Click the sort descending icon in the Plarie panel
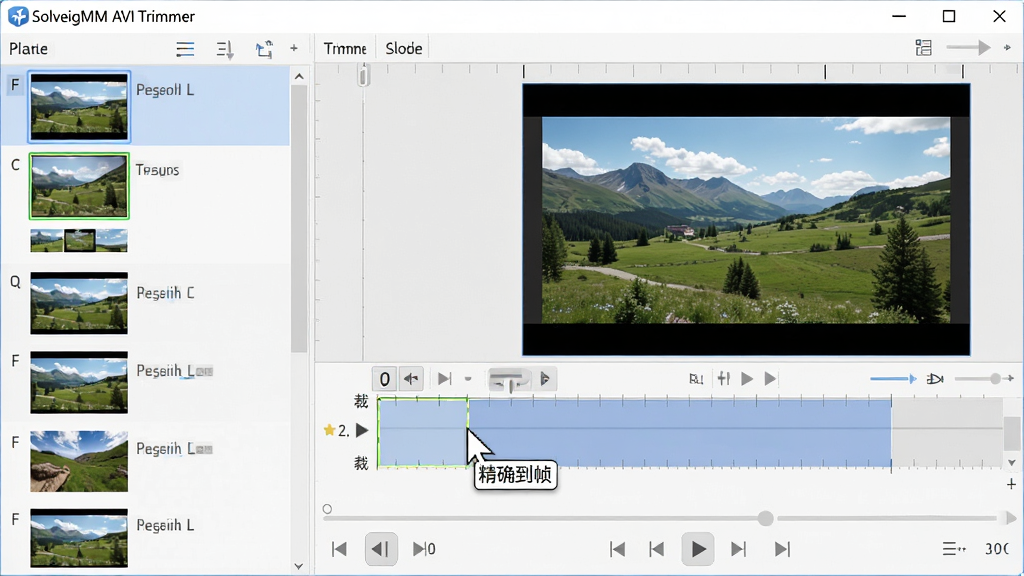The width and height of the screenshot is (1024, 576). [225, 50]
